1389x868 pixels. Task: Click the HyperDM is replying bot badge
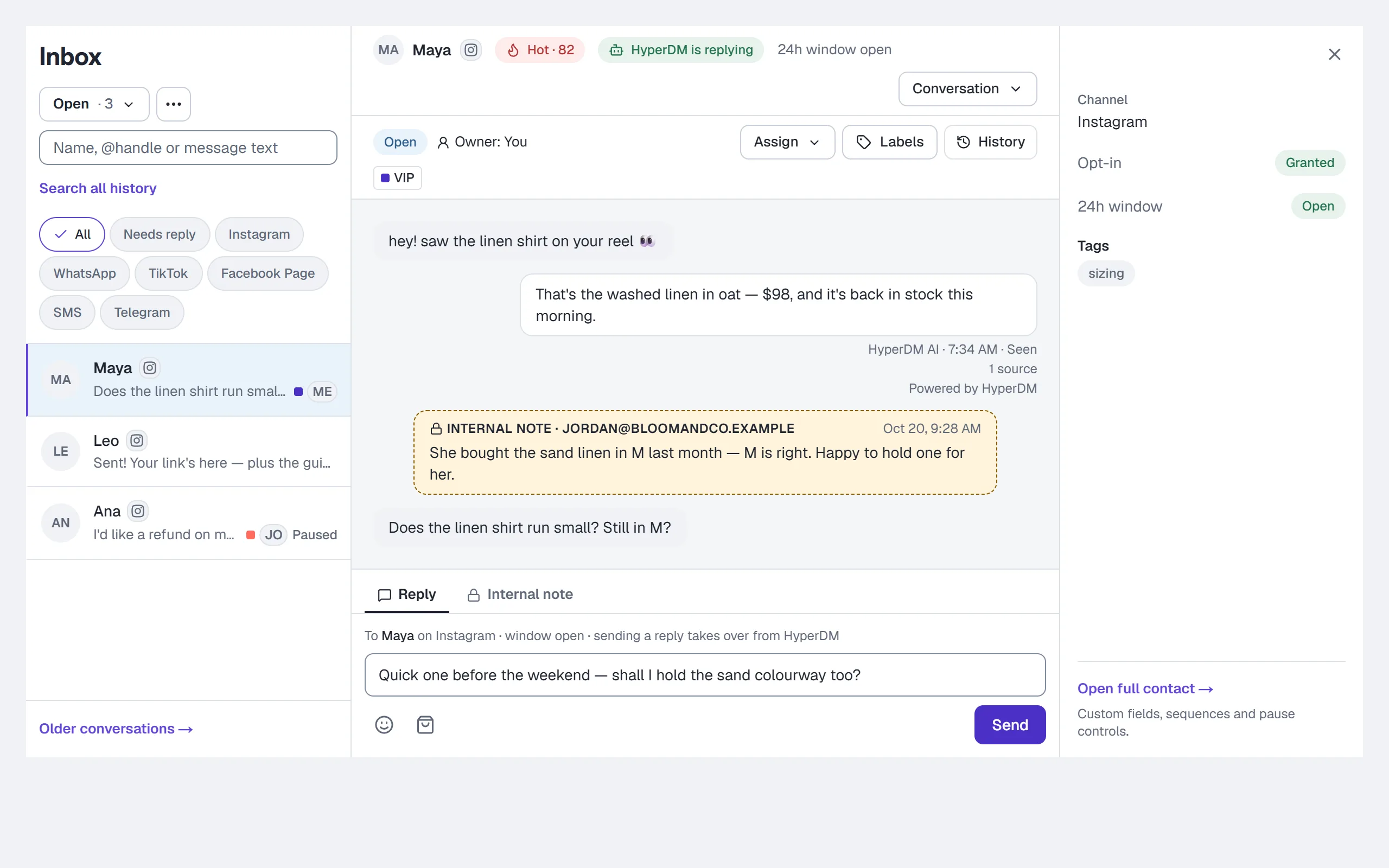[681, 50]
